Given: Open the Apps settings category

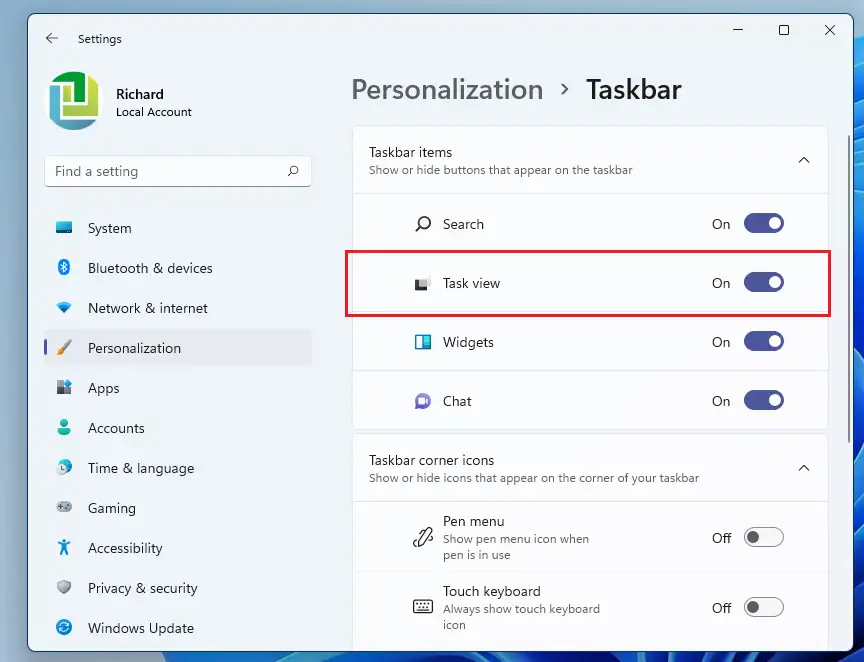Looking at the screenshot, I should (178, 387).
